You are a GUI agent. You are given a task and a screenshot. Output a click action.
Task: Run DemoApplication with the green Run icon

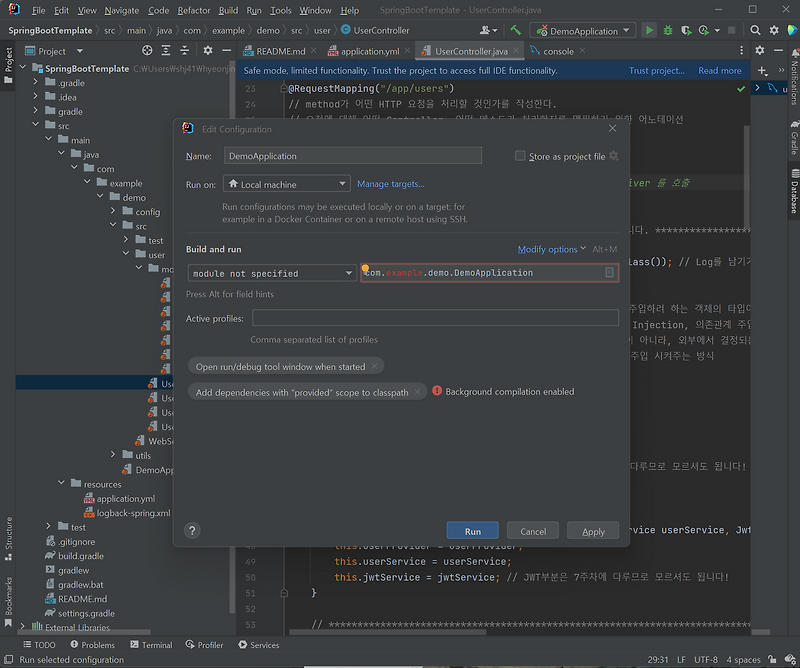[649, 31]
